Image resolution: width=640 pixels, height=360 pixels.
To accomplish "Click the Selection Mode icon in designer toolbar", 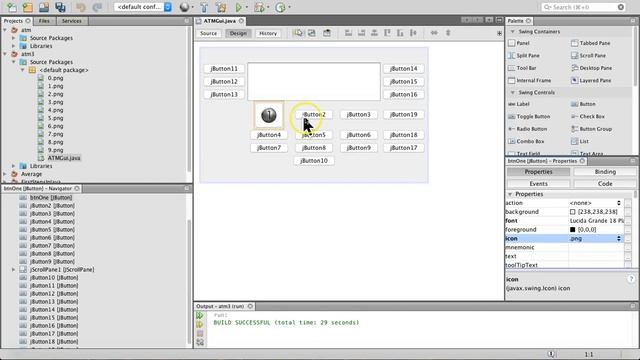I will (x=298, y=33).
